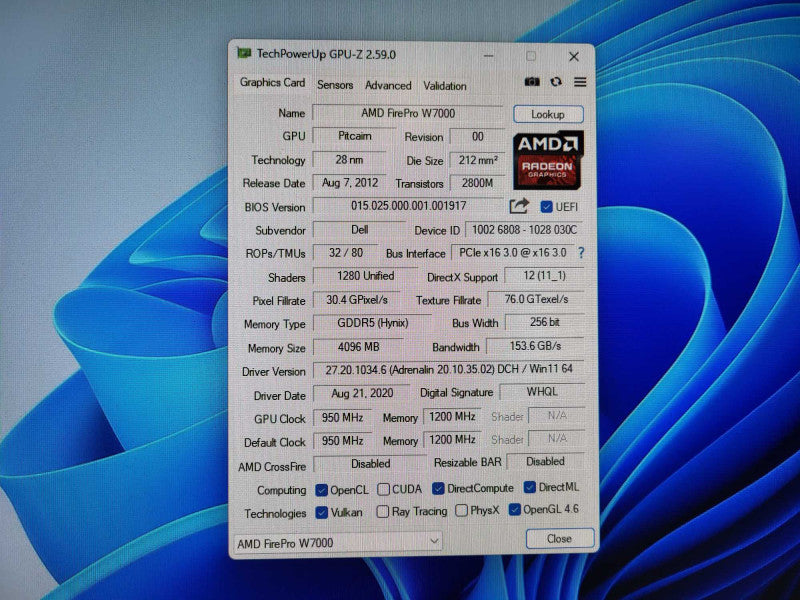Click the Revision field showing 00
This screenshot has height=600, width=800.
point(477,137)
